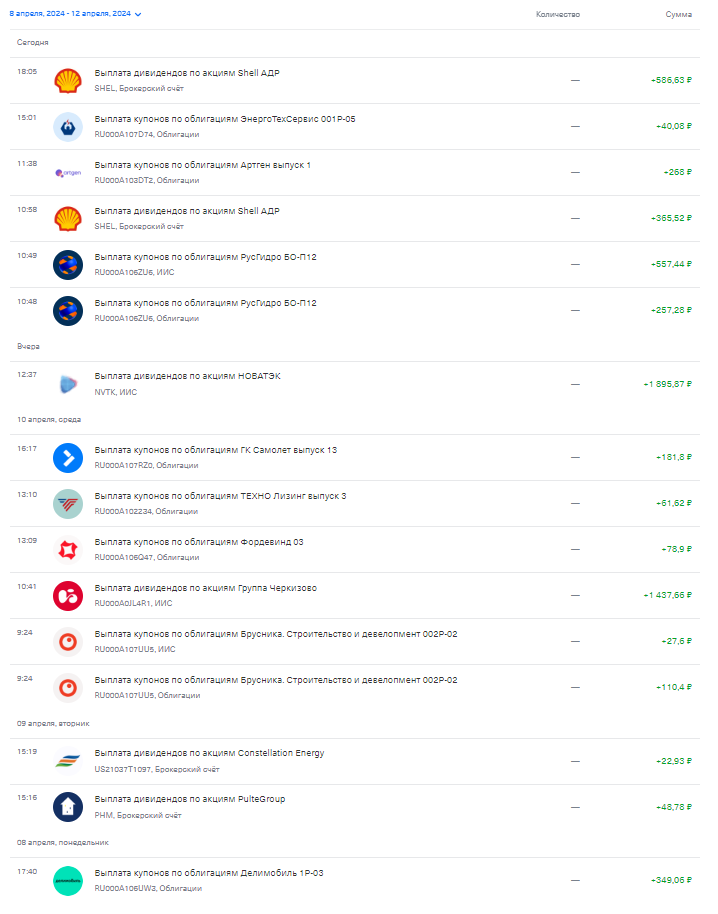Click the 09 апреля, вторник header

(53, 723)
